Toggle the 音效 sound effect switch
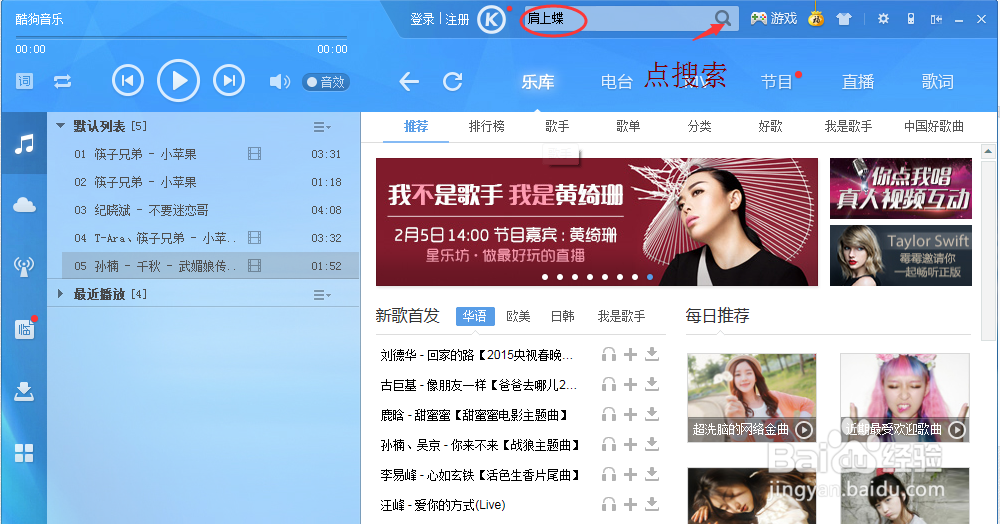The width and height of the screenshot is (1000, 524). [326, 82]
